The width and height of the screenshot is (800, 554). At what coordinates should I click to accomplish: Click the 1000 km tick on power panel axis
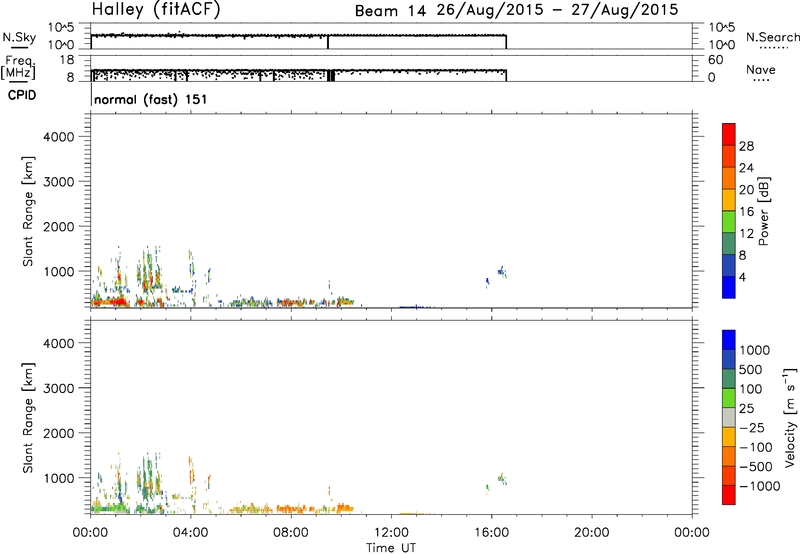59,271
